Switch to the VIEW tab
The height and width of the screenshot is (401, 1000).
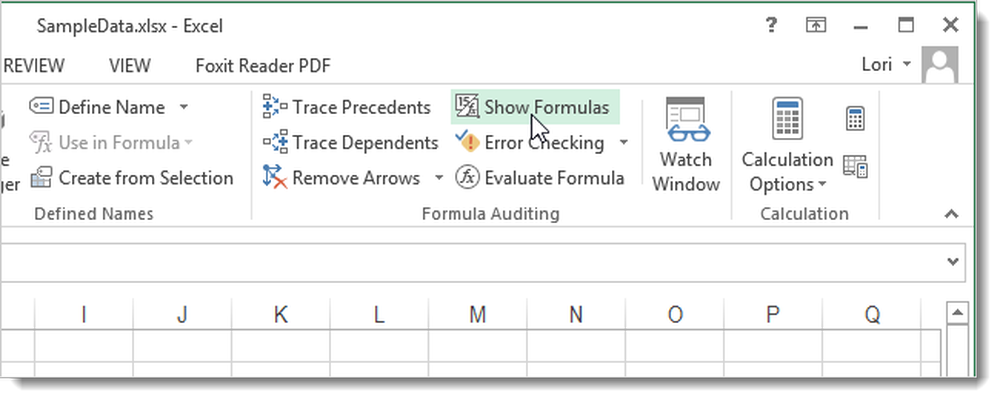(x=129, y=65)
